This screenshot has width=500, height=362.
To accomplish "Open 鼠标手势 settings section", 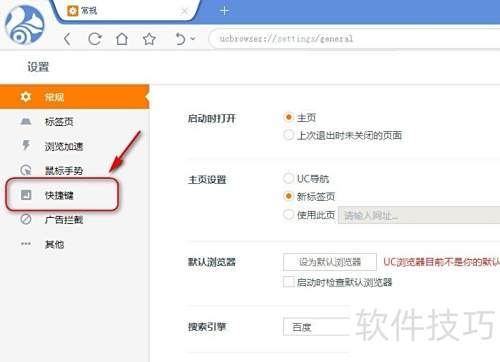I will point(74,170).
